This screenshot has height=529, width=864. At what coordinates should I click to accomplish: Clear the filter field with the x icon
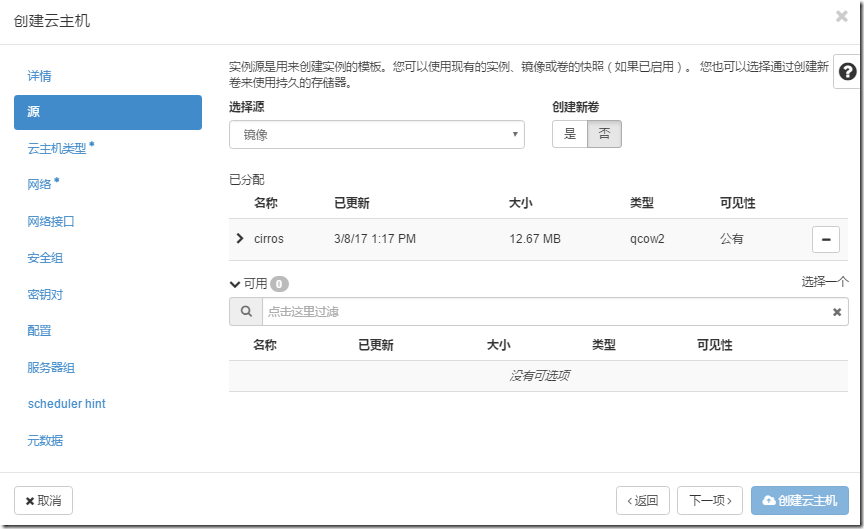point(836,312)
